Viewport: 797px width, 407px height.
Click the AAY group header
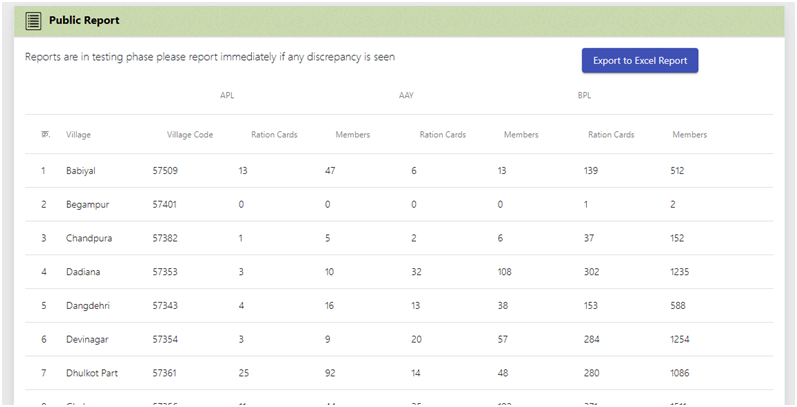pyautogui.click(x=406, y=96)
